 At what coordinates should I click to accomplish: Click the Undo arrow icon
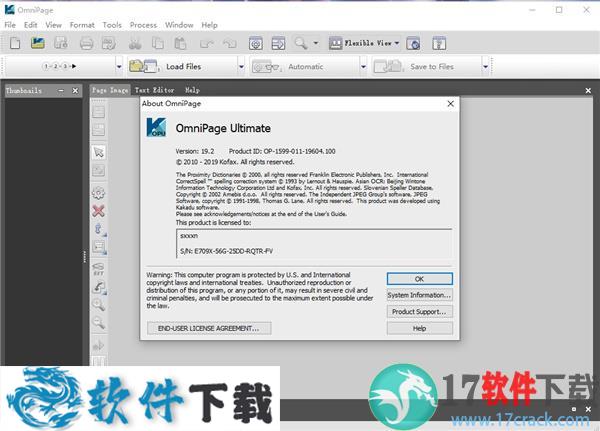click(x=207, y=44)
